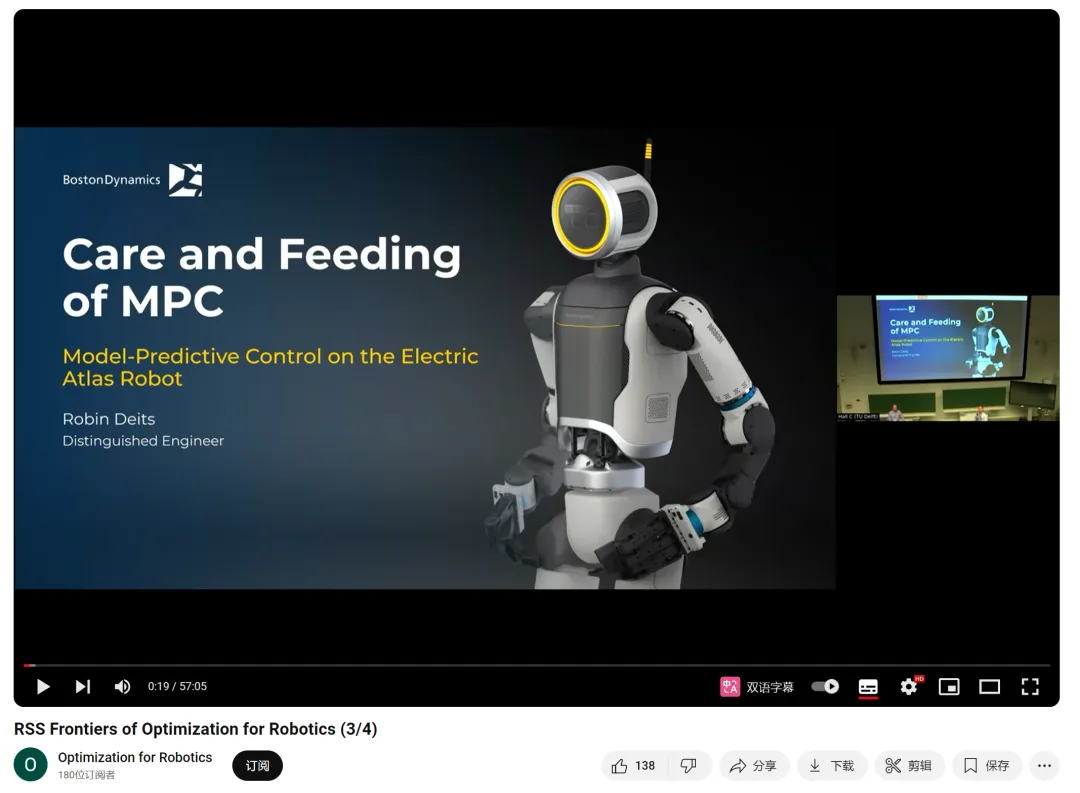Subscribe to the channel (订阅)
Viewport: 1080px width, 793px height.
258,765
